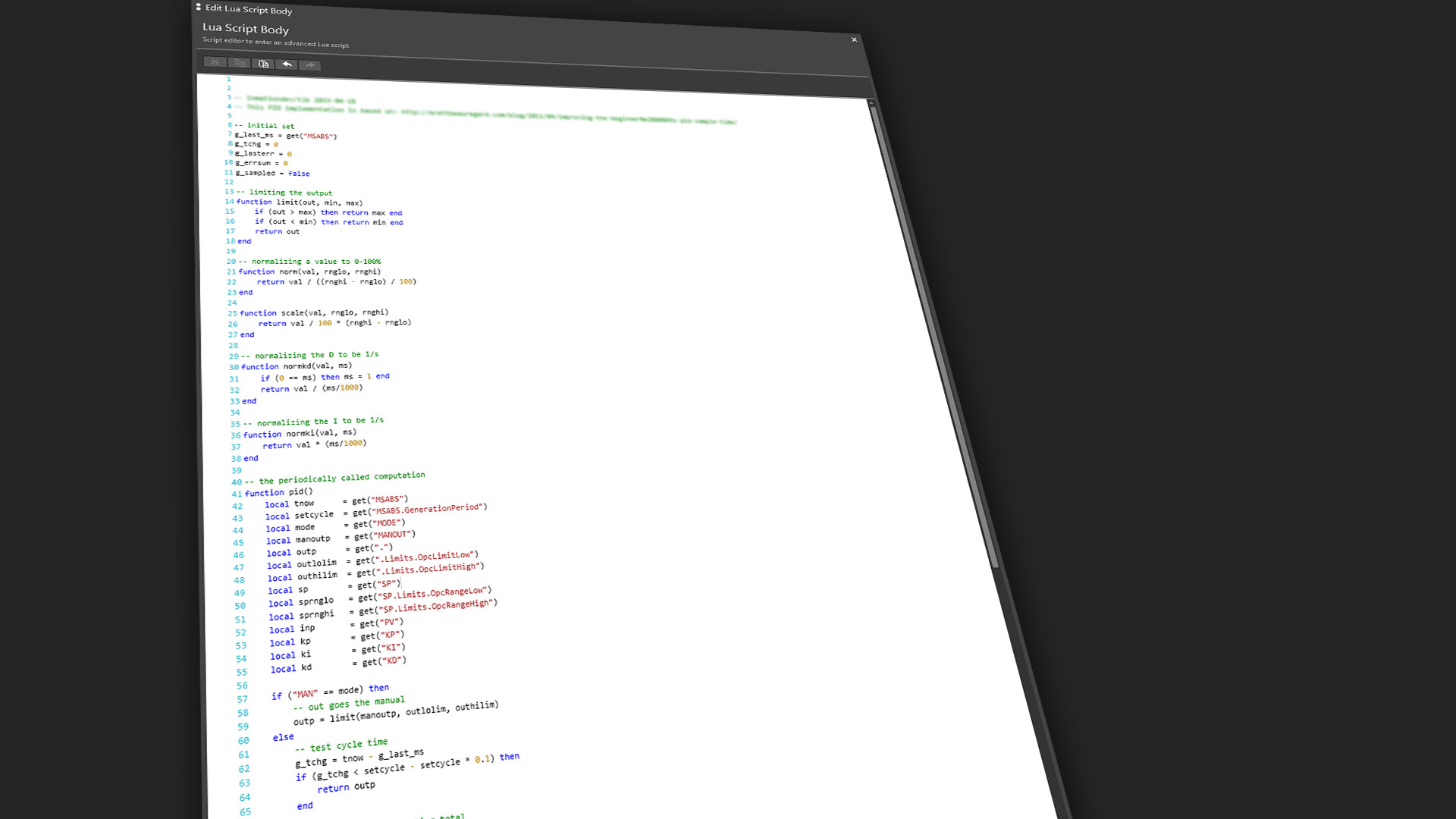Click line number 41 beside function pid()
Screen dimensions: 1456x819
coord(237,493)
